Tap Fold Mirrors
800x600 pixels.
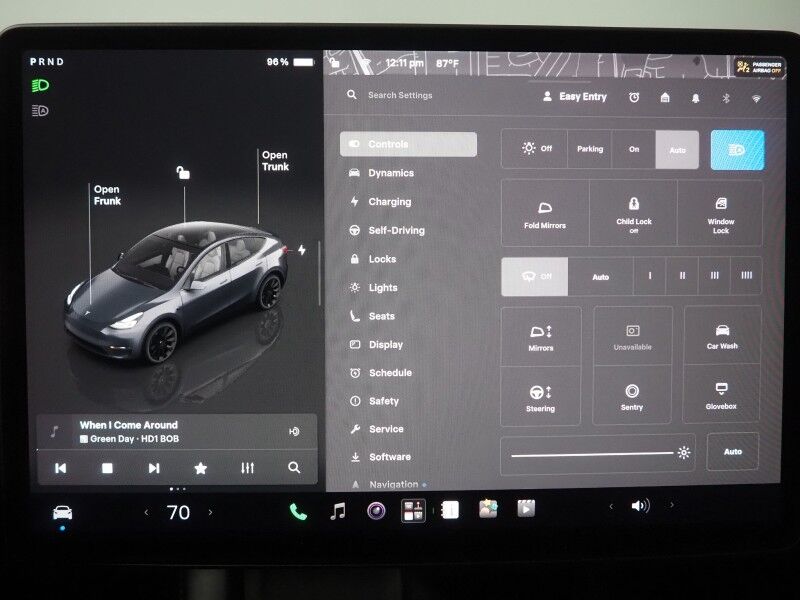[x=545, y=213]
